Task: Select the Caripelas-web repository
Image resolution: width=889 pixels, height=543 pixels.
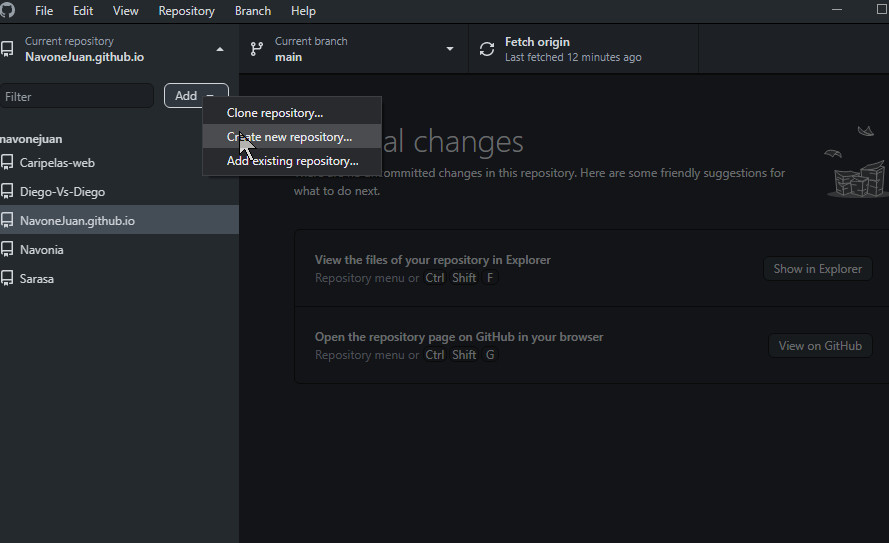Action: [119, 163]
